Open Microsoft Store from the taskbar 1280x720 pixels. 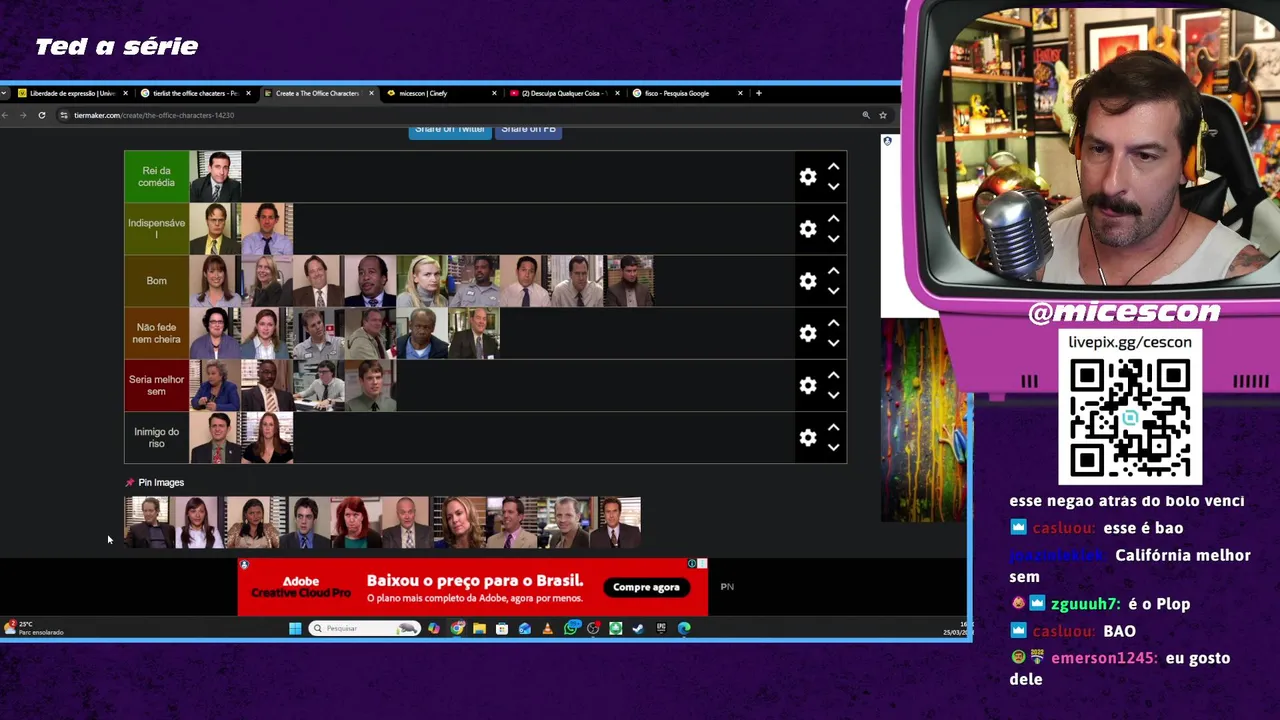[502, 628]
